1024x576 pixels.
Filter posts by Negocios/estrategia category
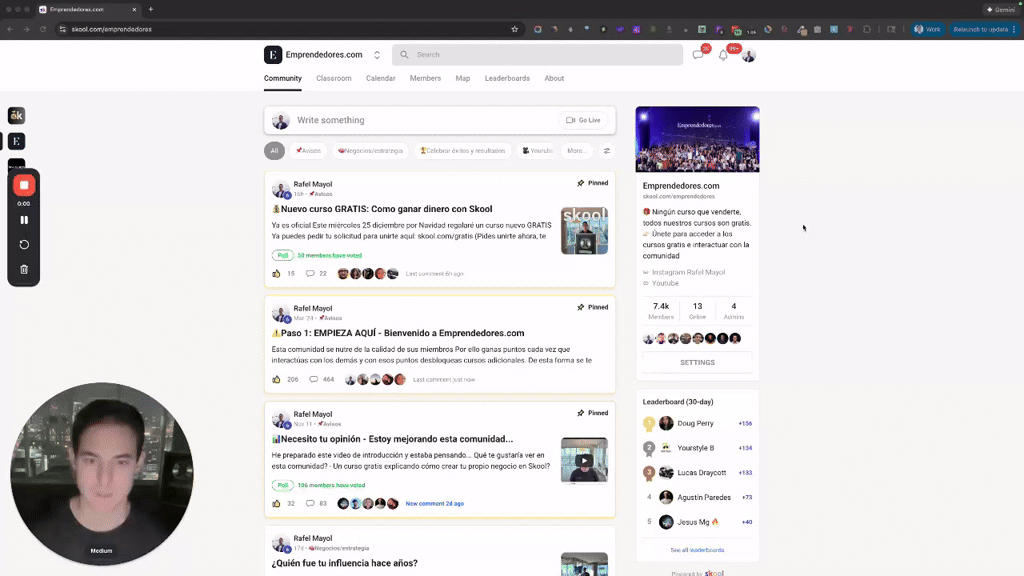click(370, 151)
